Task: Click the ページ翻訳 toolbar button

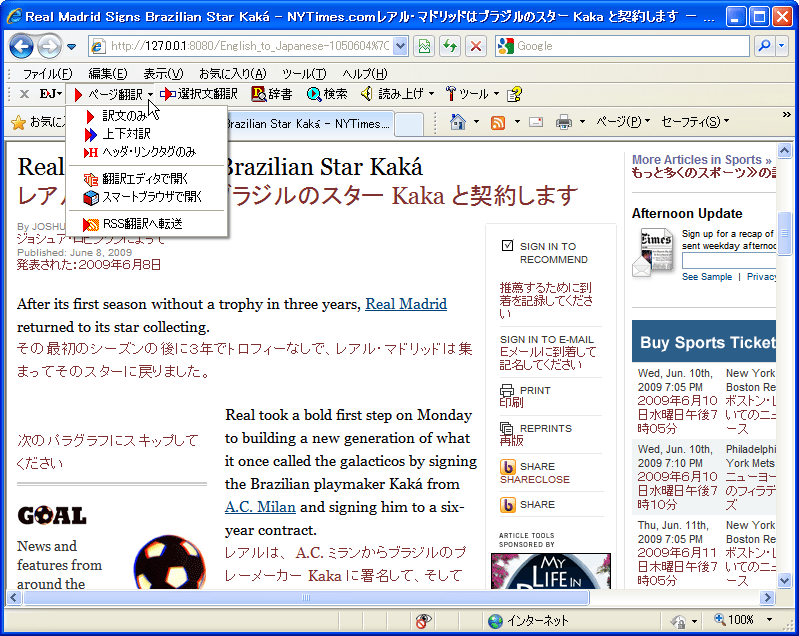Action: [x=108, y=94]
